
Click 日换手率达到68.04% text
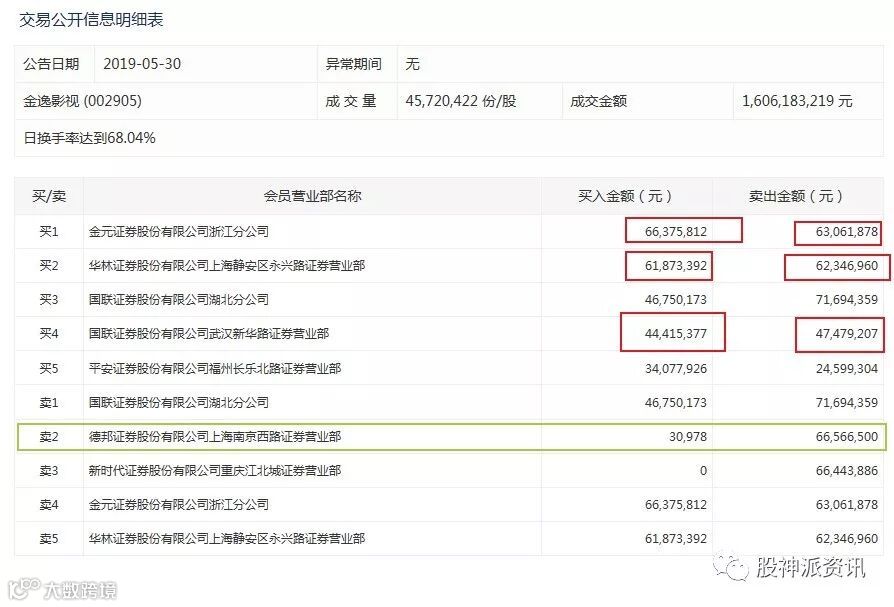click(x=90, y=138)
